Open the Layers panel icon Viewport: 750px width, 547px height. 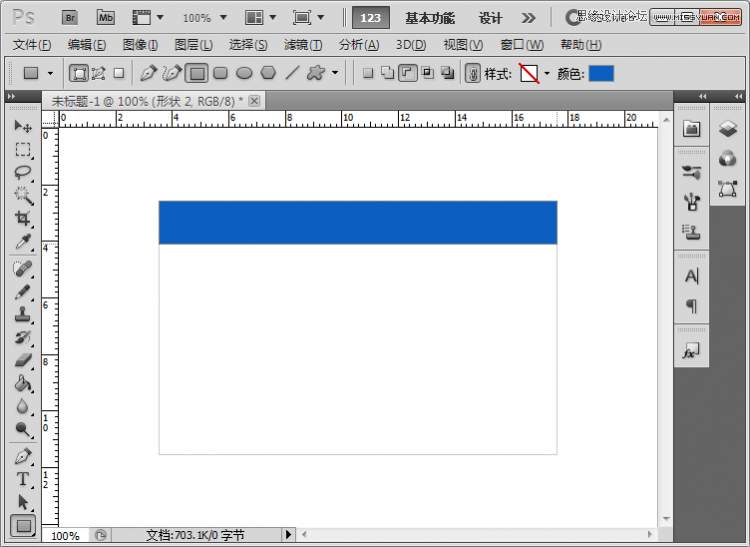click(727, 129)
